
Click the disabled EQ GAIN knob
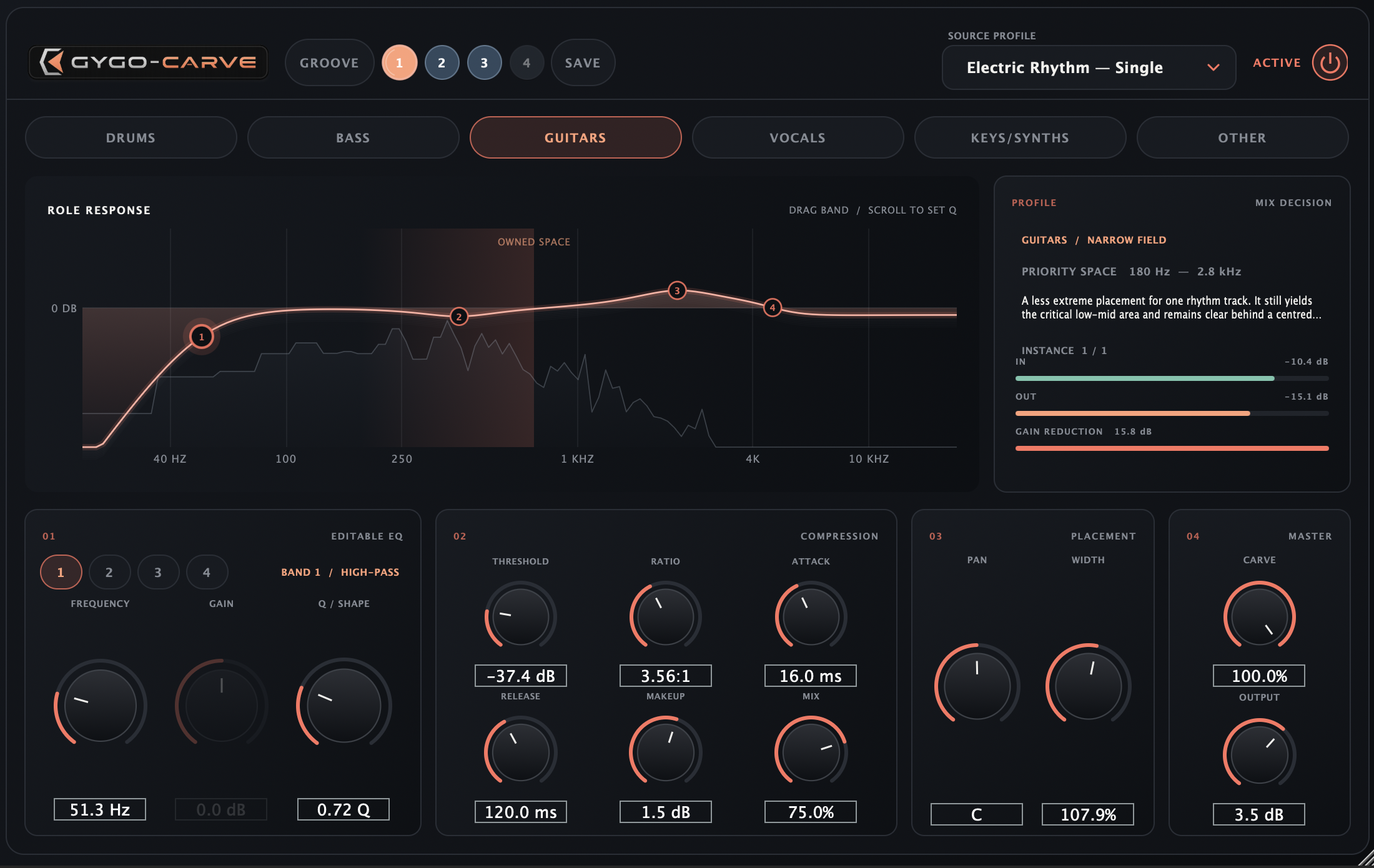221,705
